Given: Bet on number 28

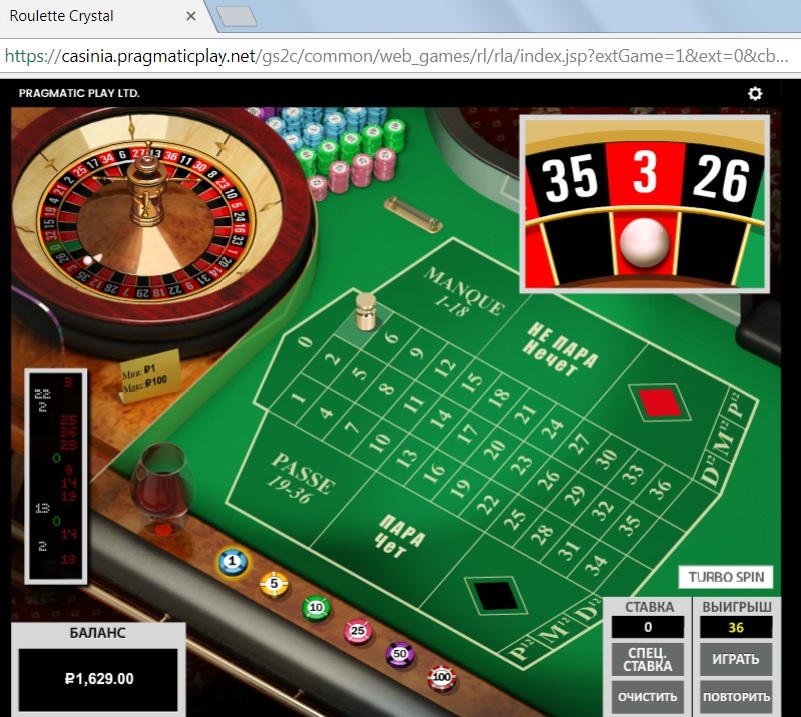Looking at the screenshot, I should (542, 534).
